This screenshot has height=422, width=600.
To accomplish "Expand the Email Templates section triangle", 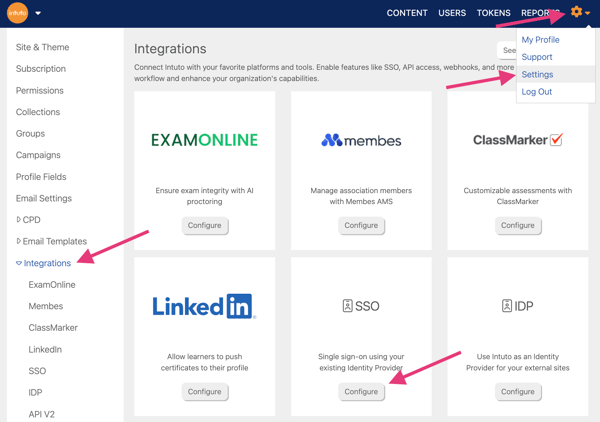I will pyautogui.click(x=18, y=241).
